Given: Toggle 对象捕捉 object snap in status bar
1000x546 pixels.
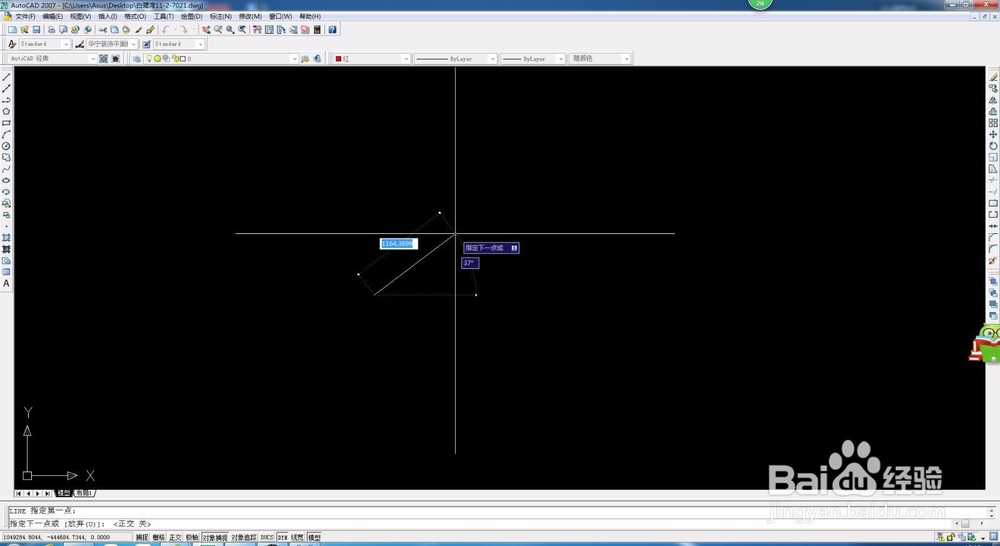Looking at the screenshot, I should pos(215,538).
